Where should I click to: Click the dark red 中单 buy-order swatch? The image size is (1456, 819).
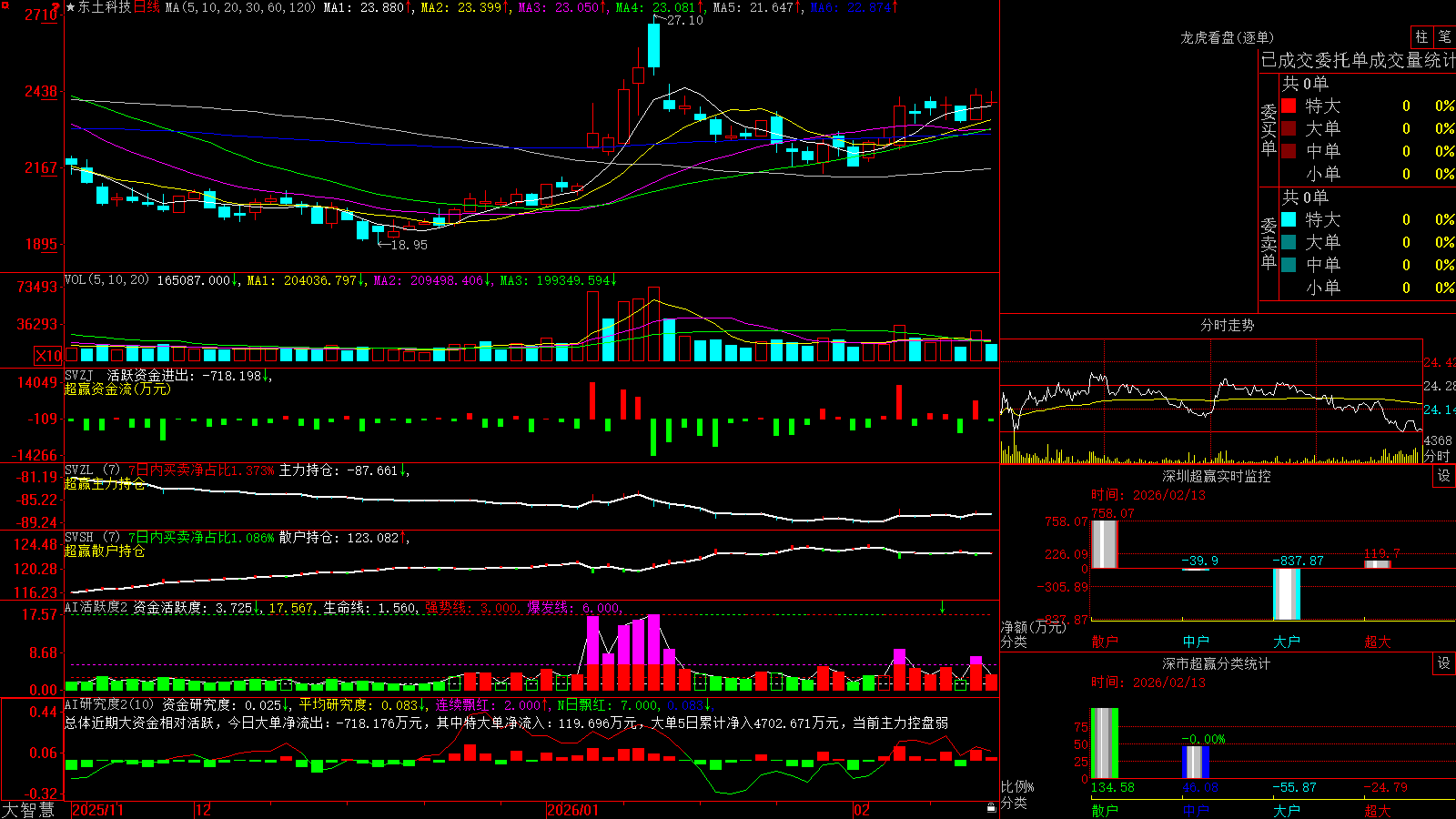point(1289,150)
